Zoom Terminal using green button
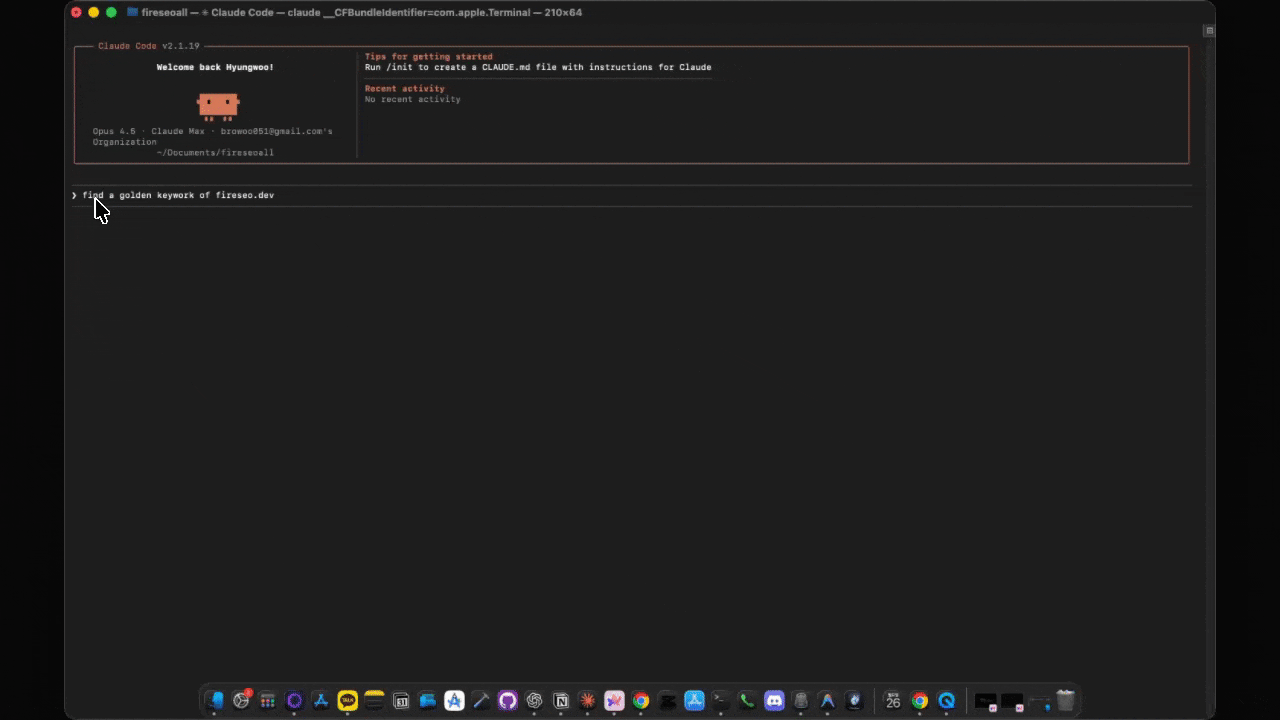 coord(111,12)
